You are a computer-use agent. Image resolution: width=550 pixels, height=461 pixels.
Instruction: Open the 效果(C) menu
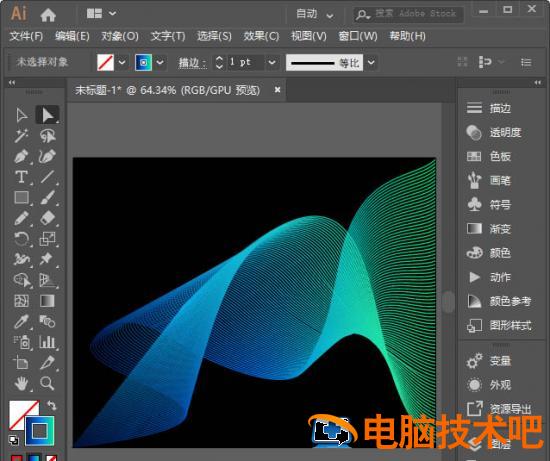[261, 36]
